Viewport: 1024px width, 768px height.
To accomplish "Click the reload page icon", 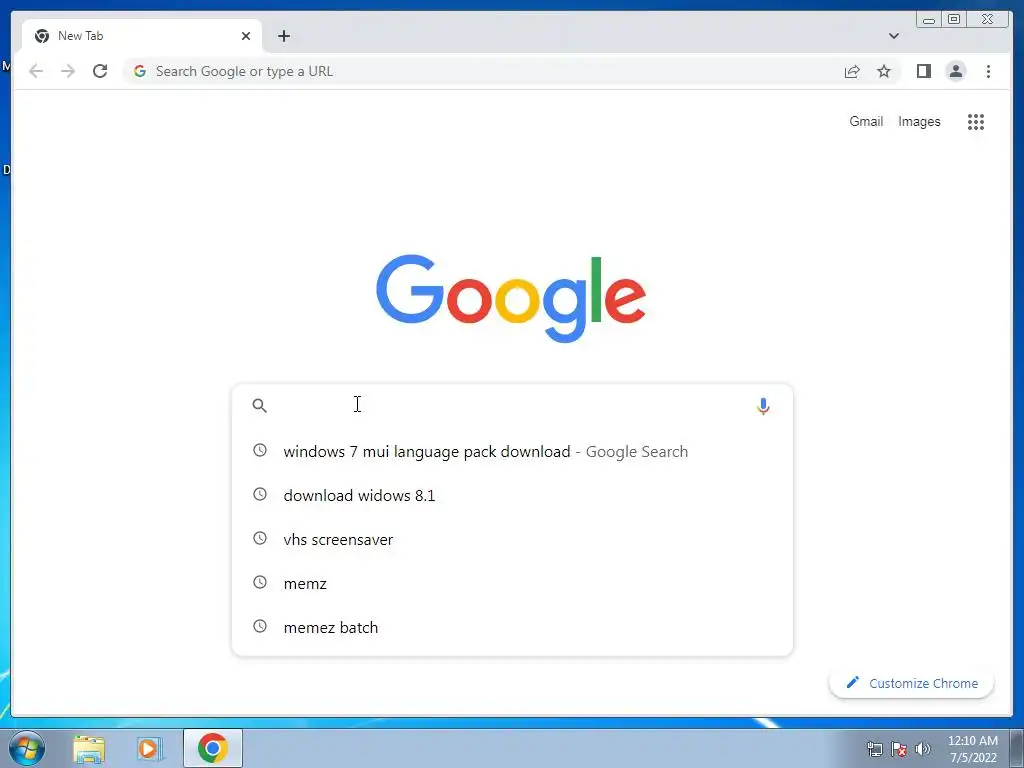I will point(100,71).
